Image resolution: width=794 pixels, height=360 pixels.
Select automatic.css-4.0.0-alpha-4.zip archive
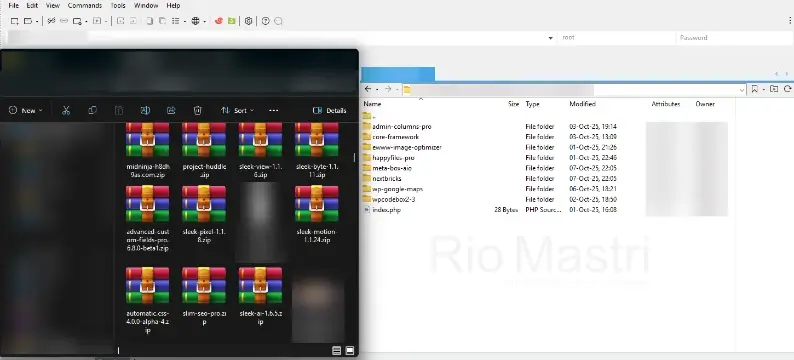[147, 300]
